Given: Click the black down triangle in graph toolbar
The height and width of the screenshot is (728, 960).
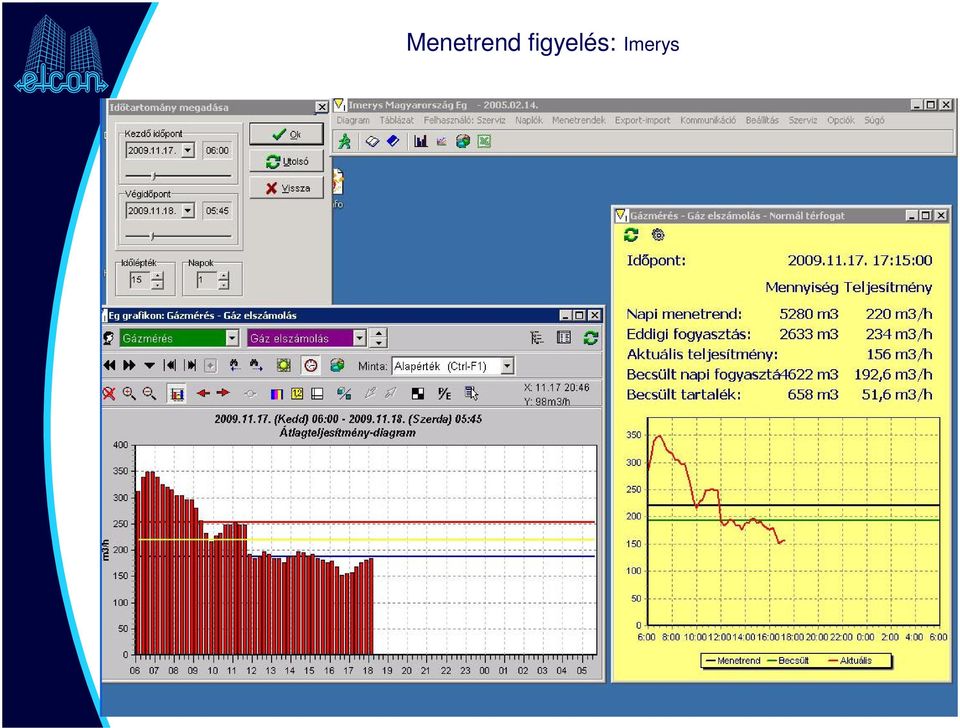Looking at the screenshot, I should pyautogui.click(x=149, y=366).
